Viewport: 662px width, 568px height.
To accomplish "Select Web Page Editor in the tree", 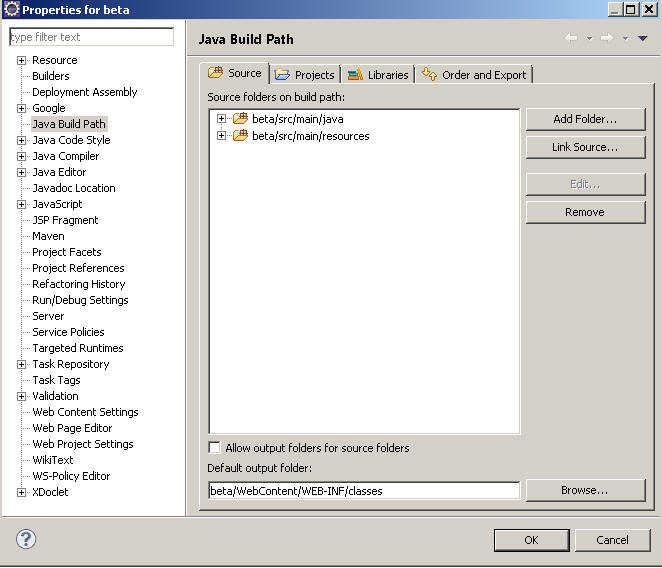I will tap(72, 428).
